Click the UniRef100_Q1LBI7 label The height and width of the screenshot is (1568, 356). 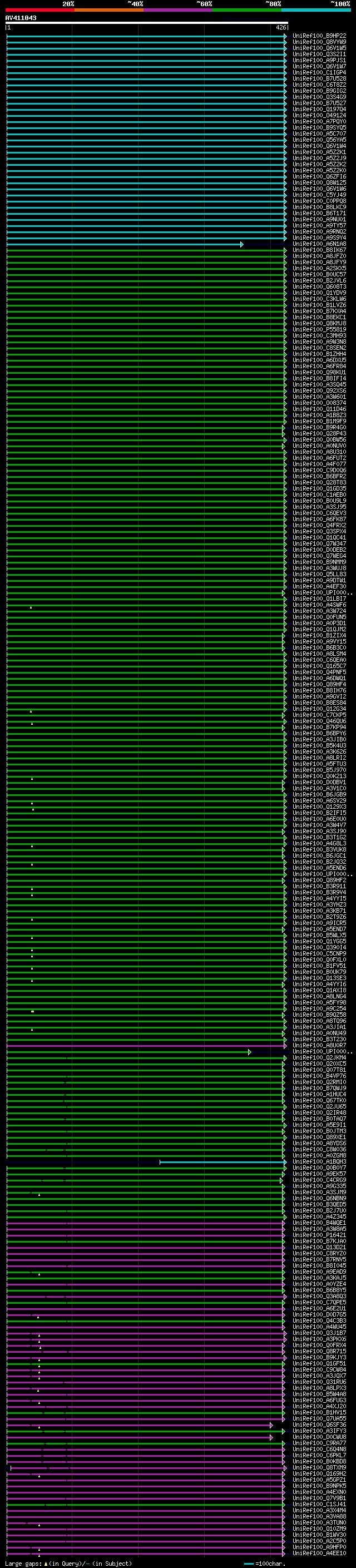point(319,598)
